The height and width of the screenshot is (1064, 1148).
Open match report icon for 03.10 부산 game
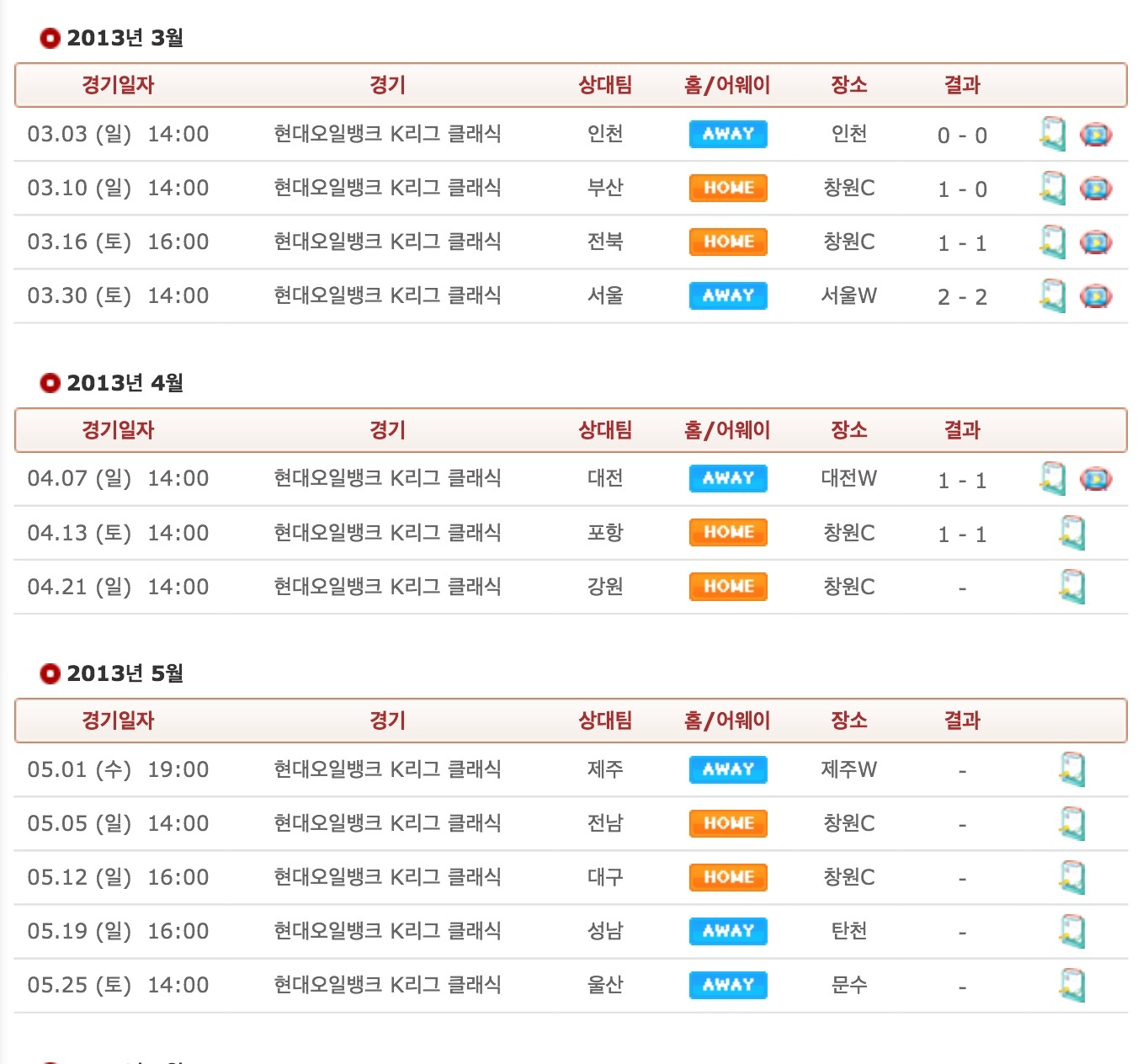[1053, 188]
